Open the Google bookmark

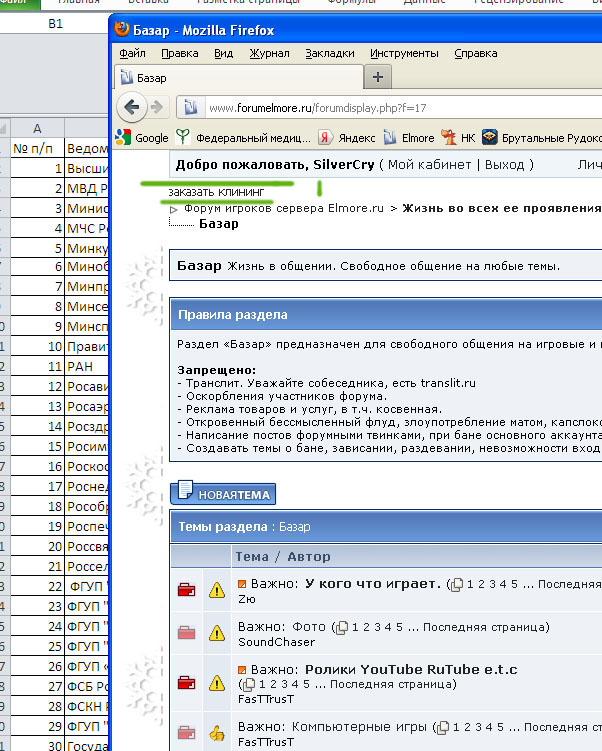point(142,138)
